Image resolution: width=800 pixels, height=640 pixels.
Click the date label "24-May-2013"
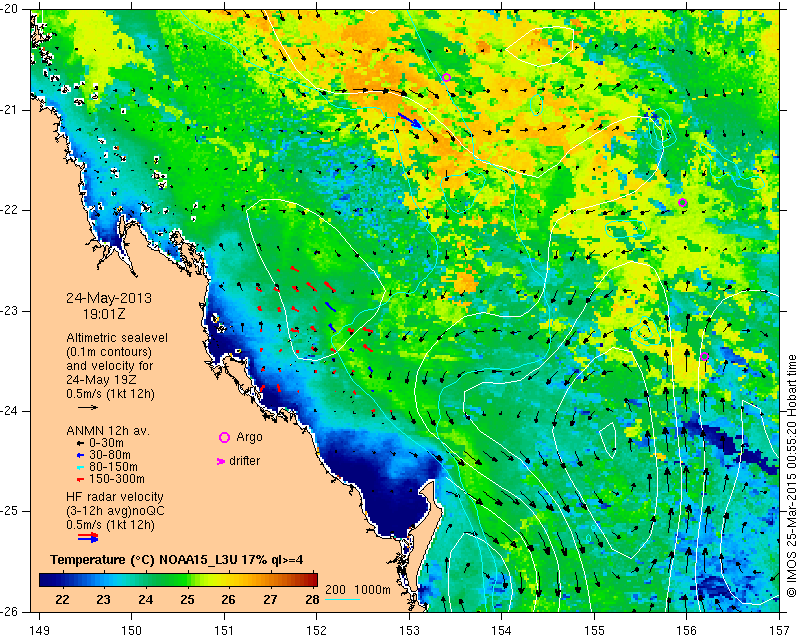[x=109, y=298]
